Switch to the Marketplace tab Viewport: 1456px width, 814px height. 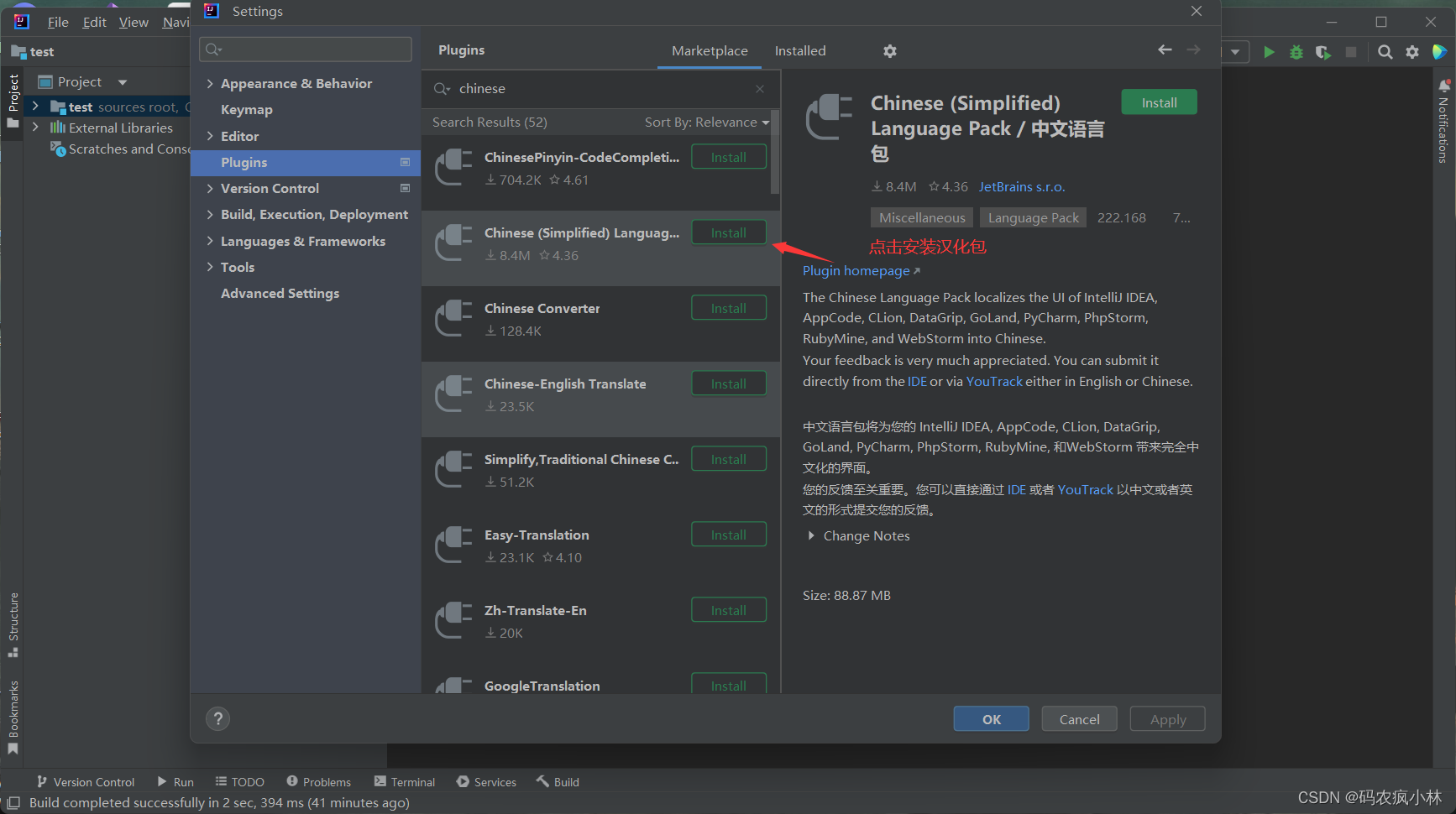pos(710,51)
